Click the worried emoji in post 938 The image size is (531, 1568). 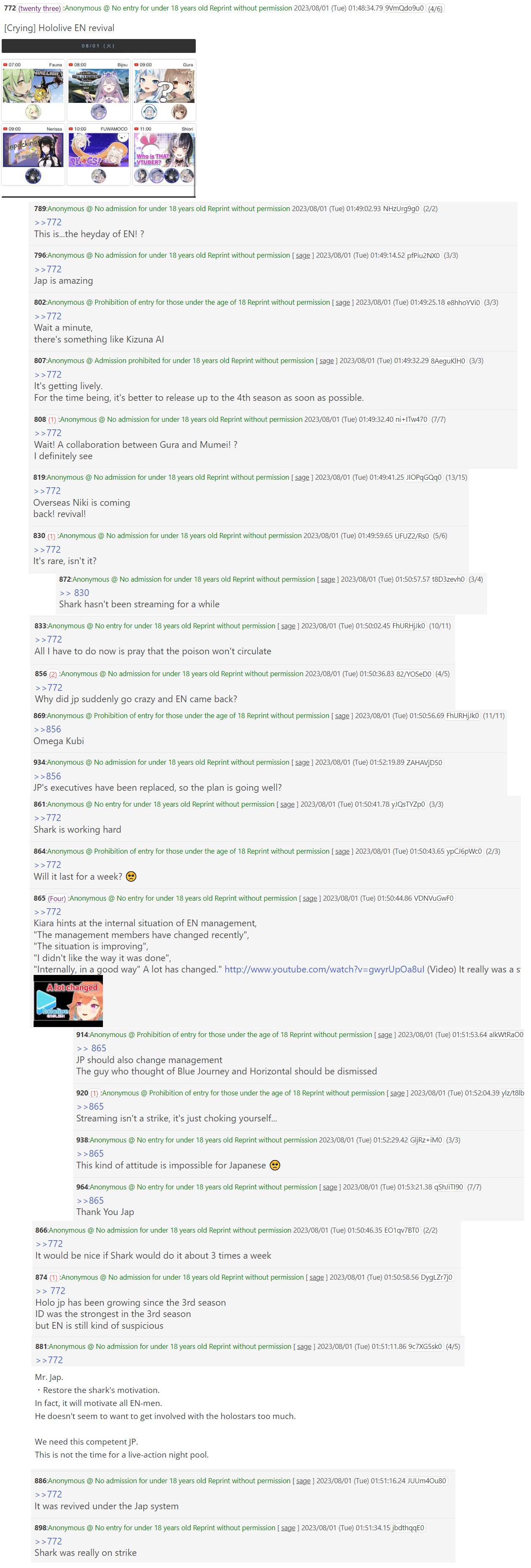pyautogui.click(x=275, y=1165)
